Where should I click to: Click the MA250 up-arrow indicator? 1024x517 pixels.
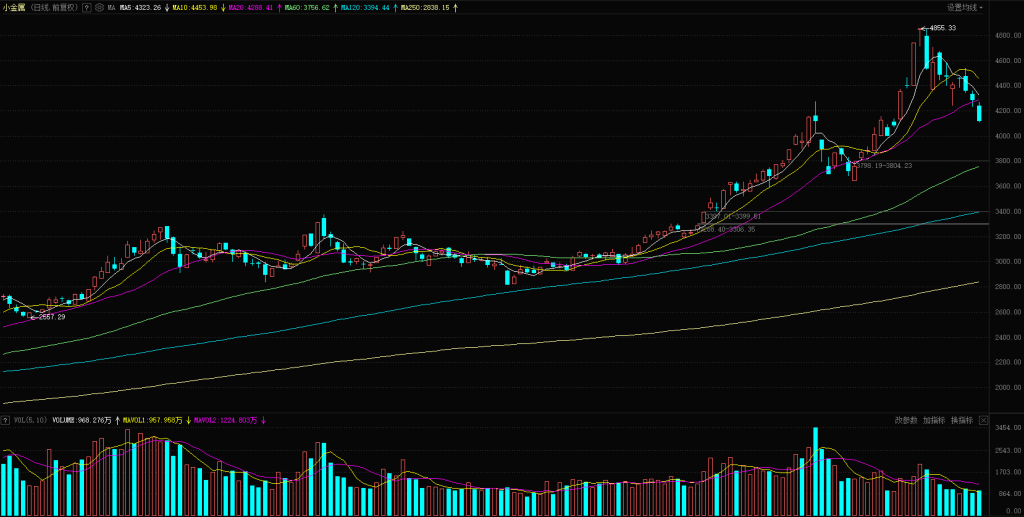(457, 7)
